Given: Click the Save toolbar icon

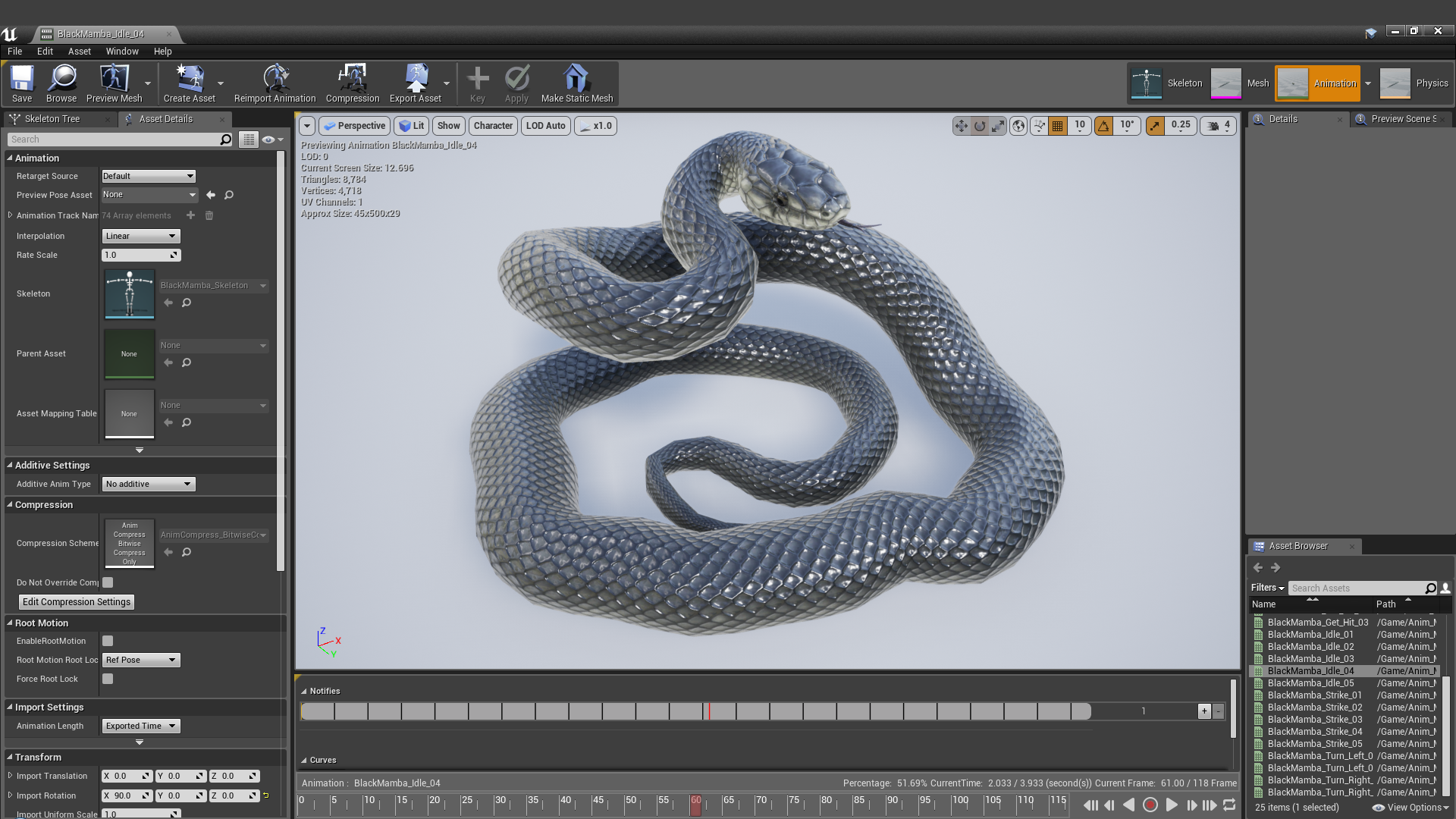Looking at the screenshot, I should [21, 79].
